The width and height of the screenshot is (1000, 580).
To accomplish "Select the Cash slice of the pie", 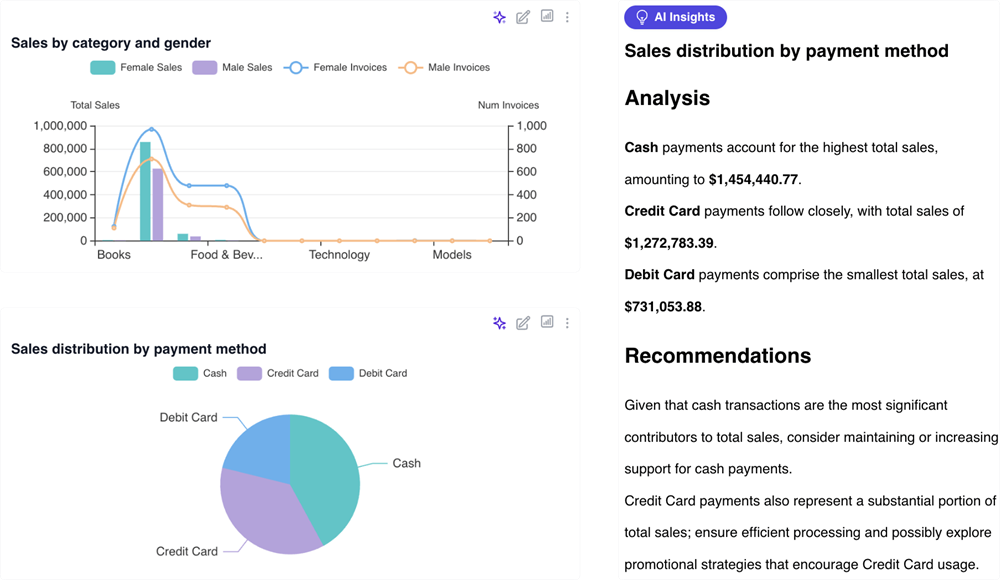I will (x=325, y=470).
